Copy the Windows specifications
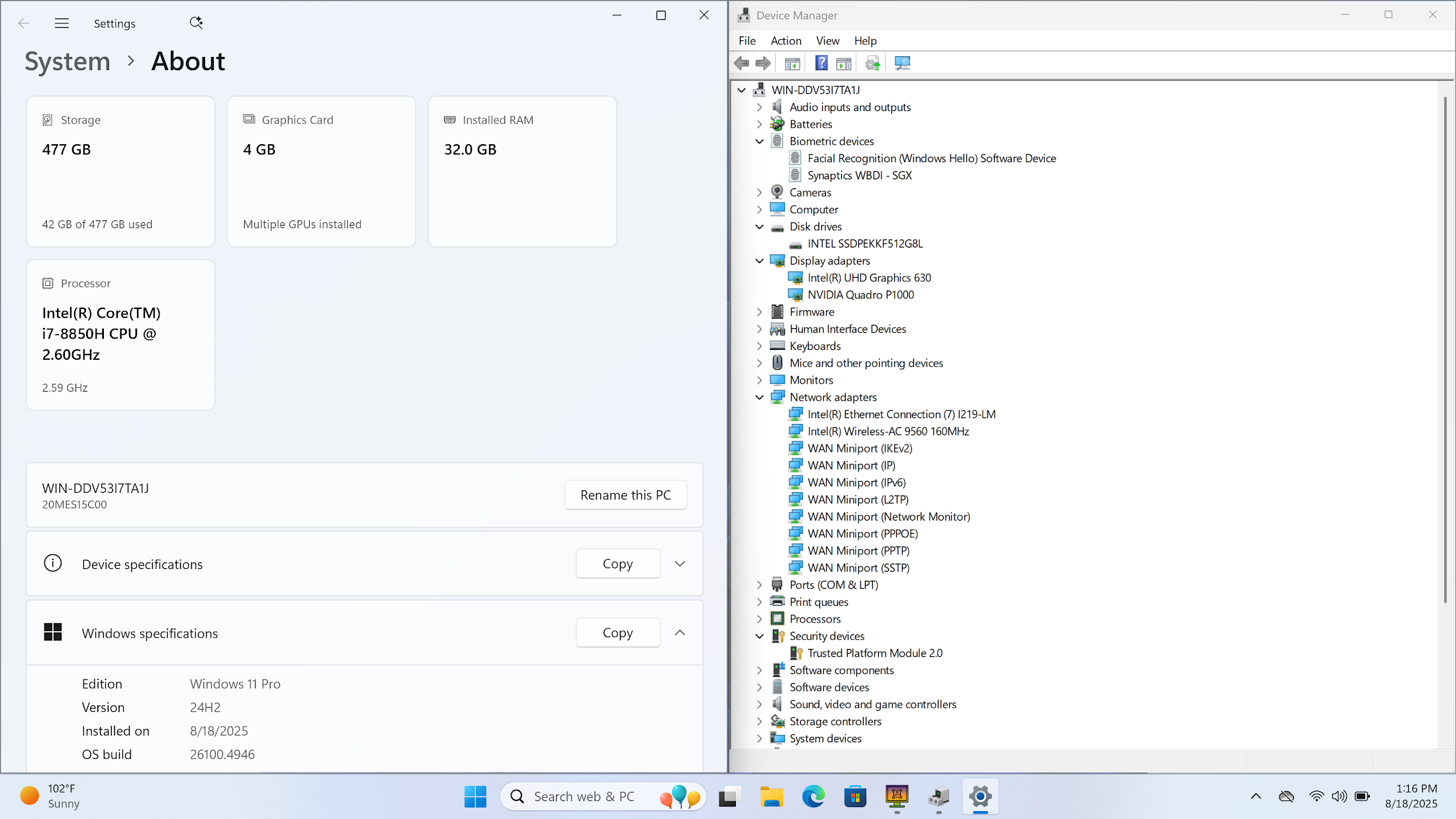 [x=617, y=632]
